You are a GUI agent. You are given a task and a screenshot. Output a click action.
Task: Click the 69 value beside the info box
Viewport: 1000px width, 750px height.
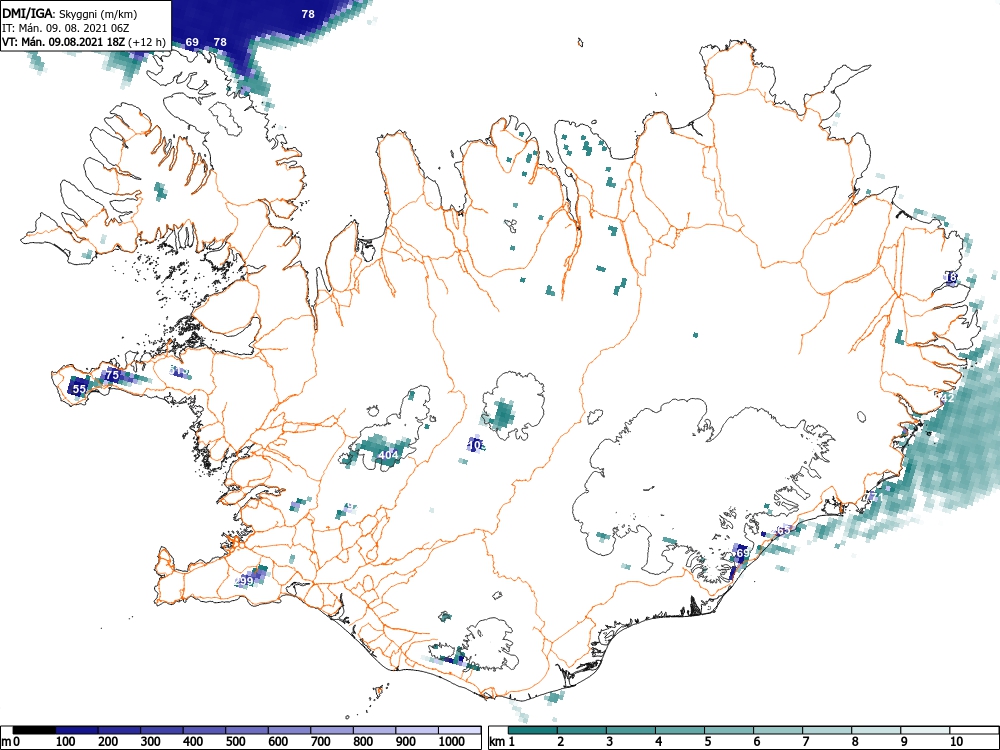pyautogui.click(x=192, y=42)
